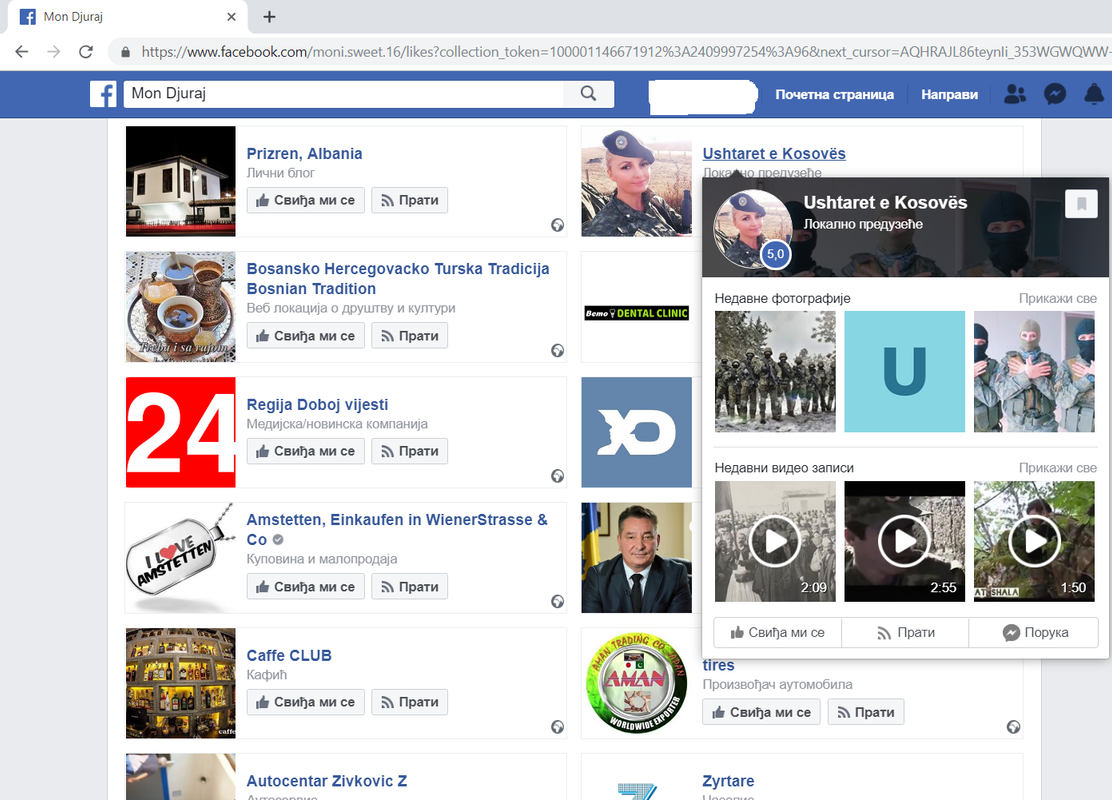Follow Bosnian Tradition page

(409, 335)
